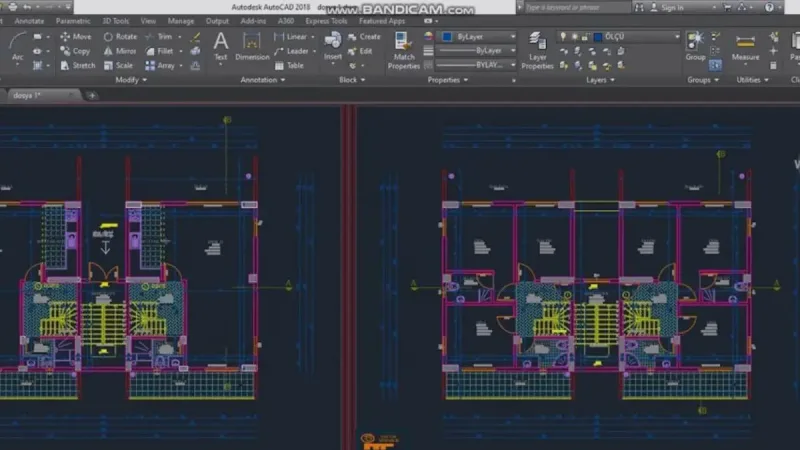The image size is (800, 450).
Task: Open the ByLayer color dropdown
Action: [x=512, y=37]
